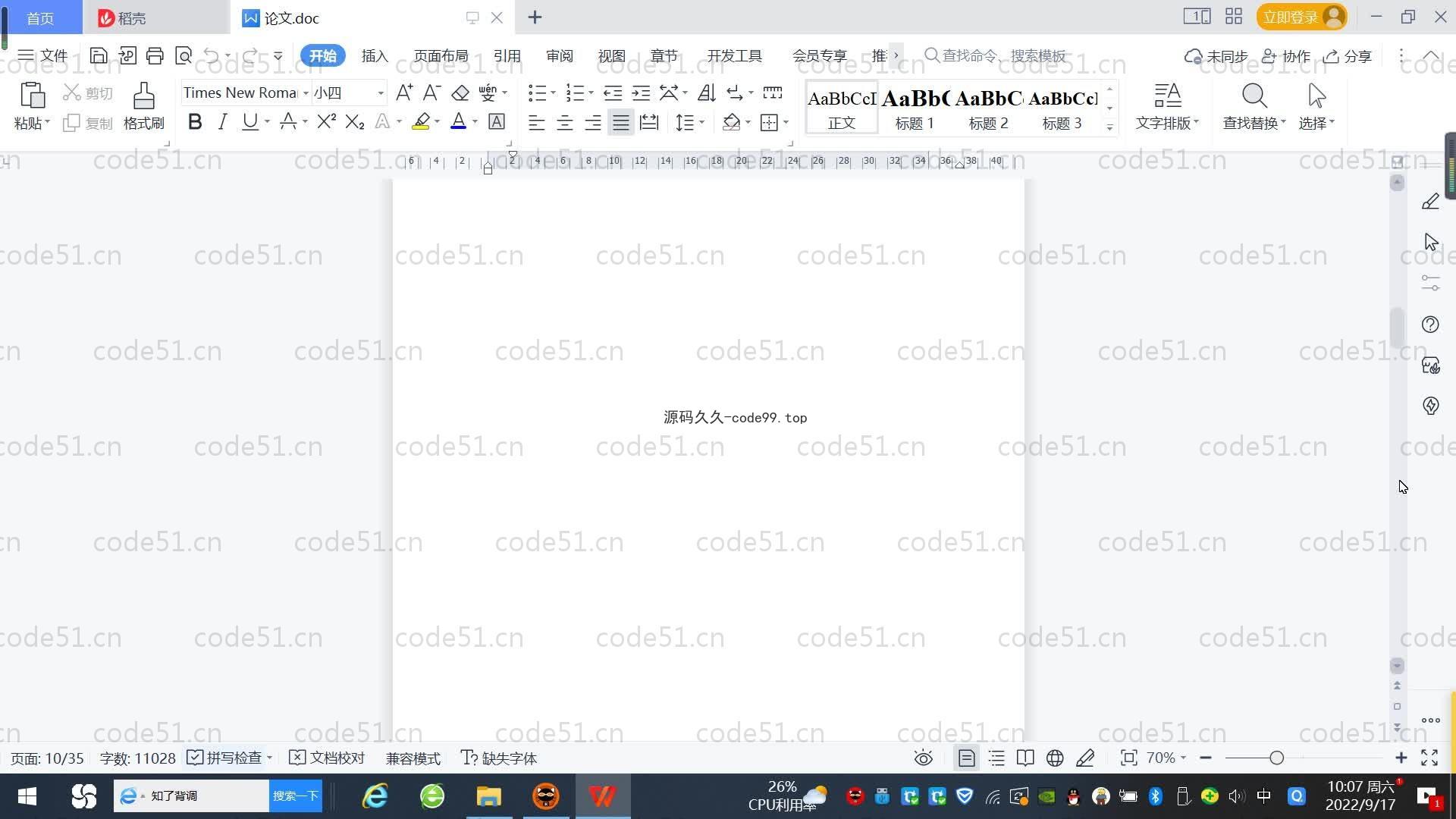The height and width of the screenshot is (819, 1456).
Task: Open the Insert ribbon tab
Action: pos(375,55)
